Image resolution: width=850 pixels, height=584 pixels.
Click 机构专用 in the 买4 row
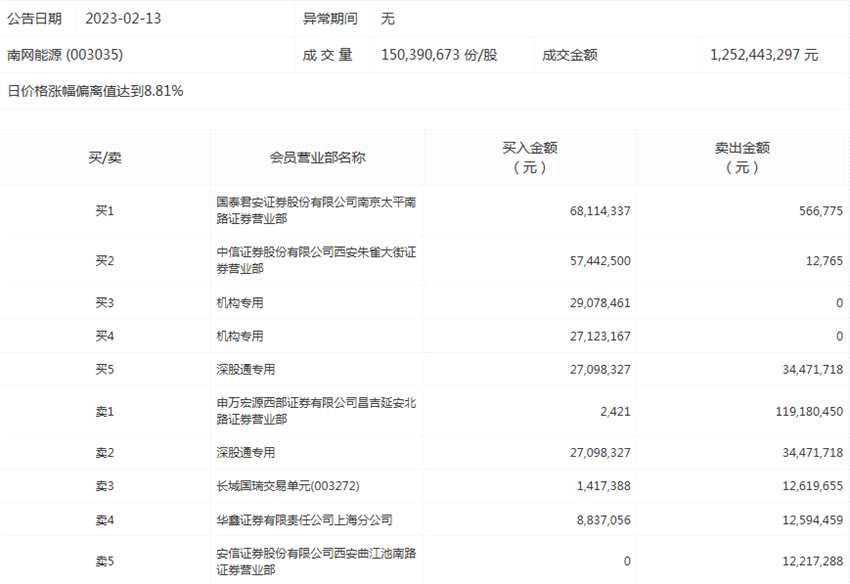pyautogui.click(x=240, y=336)
